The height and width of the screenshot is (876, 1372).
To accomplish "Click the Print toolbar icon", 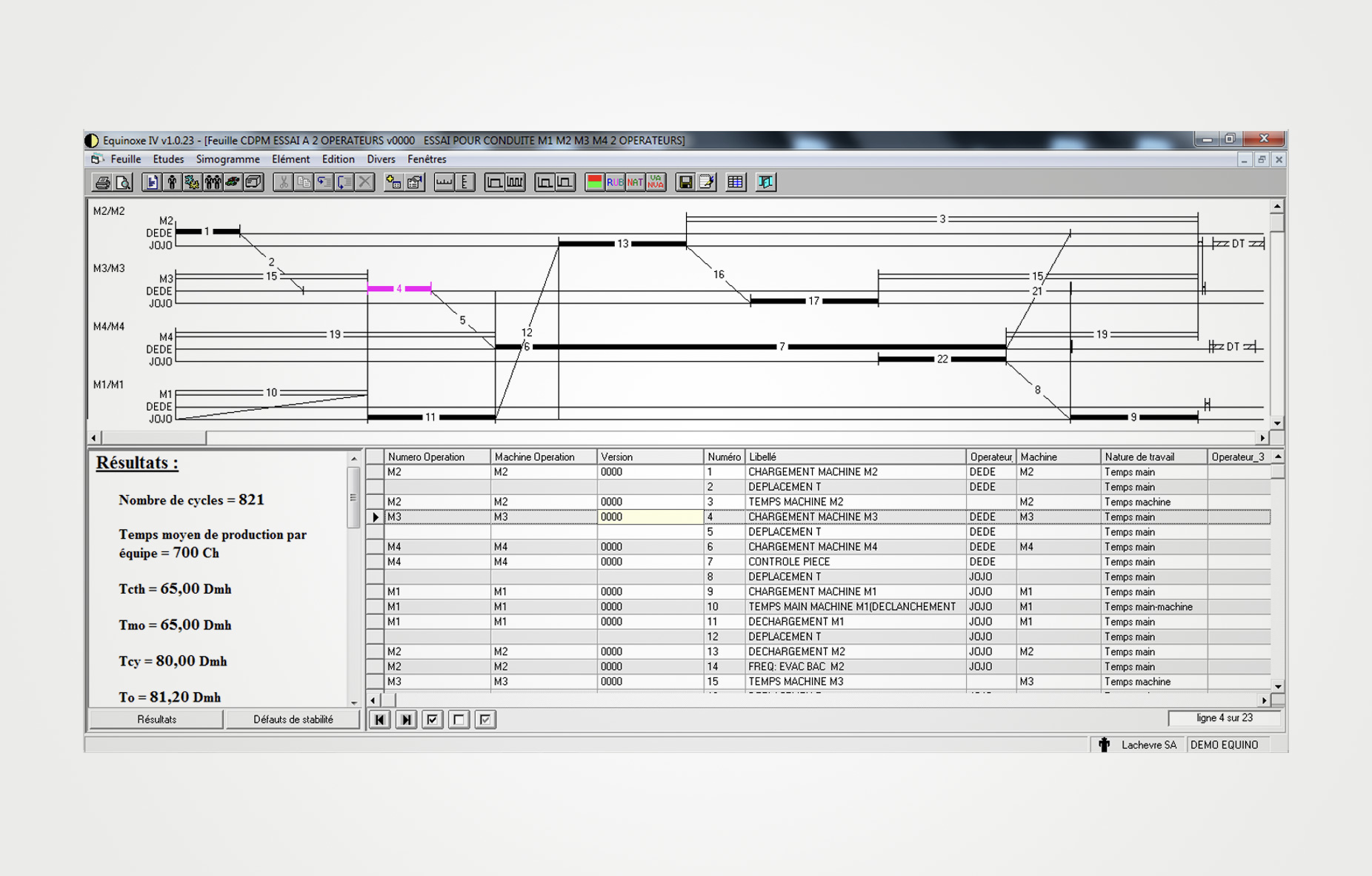I will pos(102,182).
